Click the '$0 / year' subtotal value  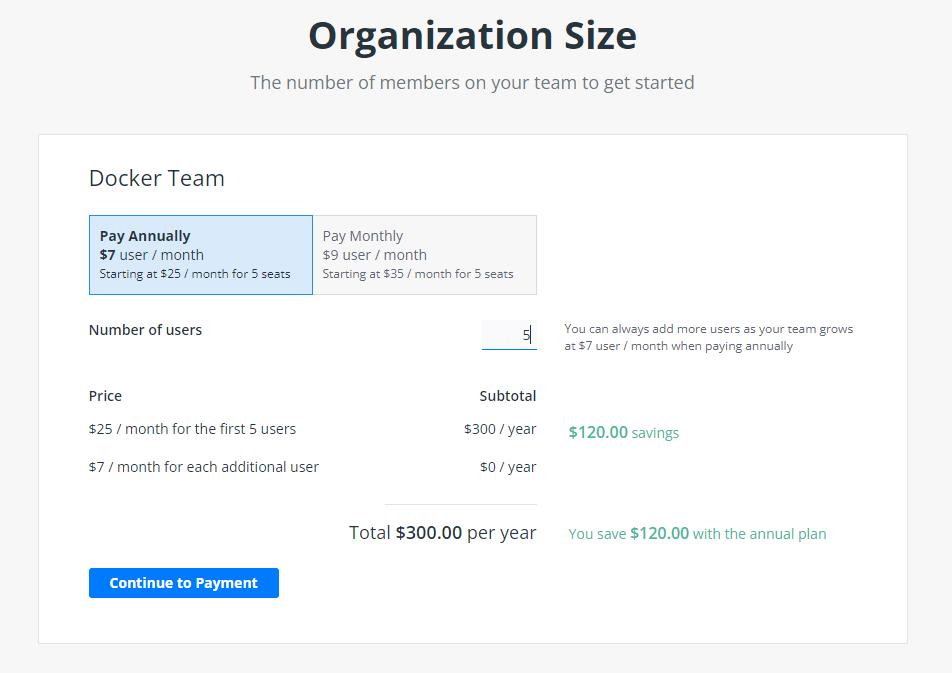click(x=508, y=467)
